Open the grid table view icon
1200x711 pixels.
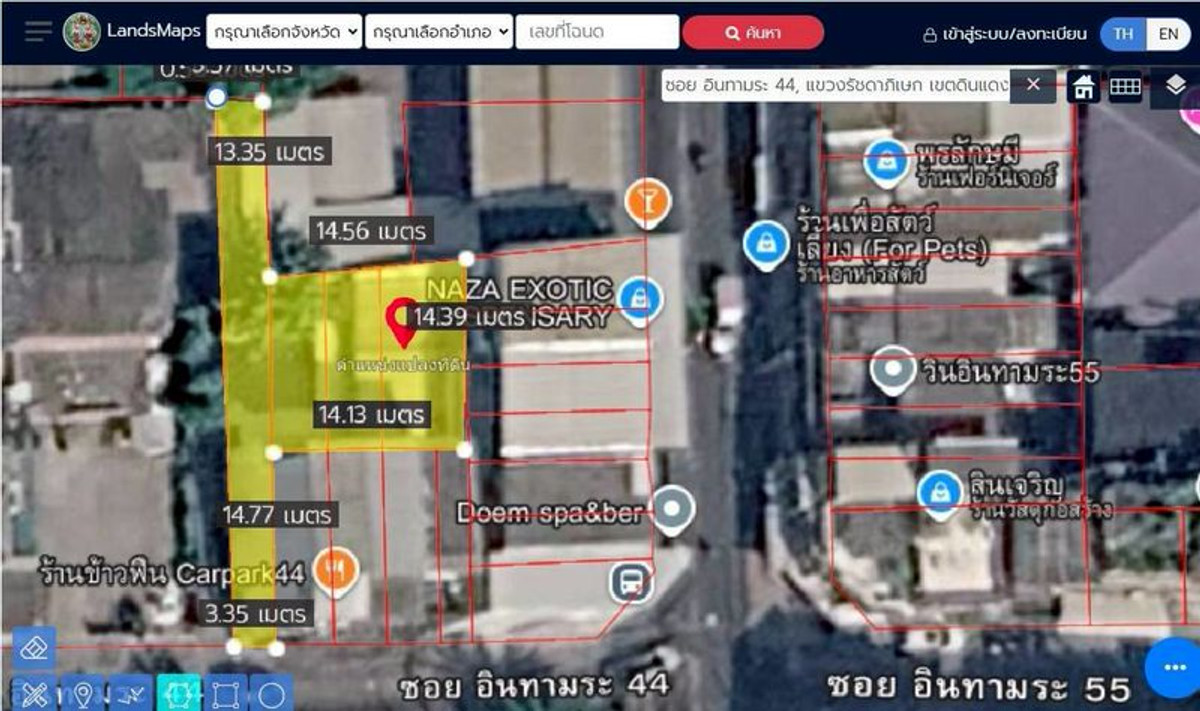click(1125, 87)
